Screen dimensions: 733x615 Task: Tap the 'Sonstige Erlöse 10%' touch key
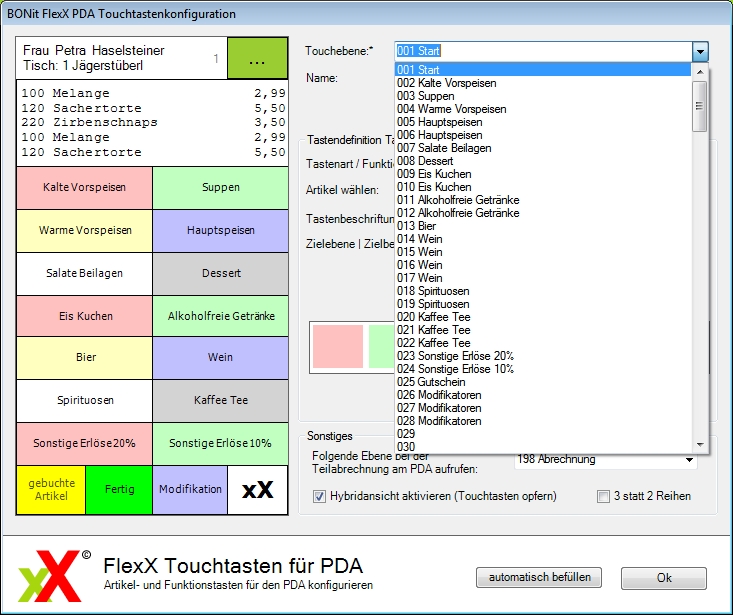coord(221,443)
